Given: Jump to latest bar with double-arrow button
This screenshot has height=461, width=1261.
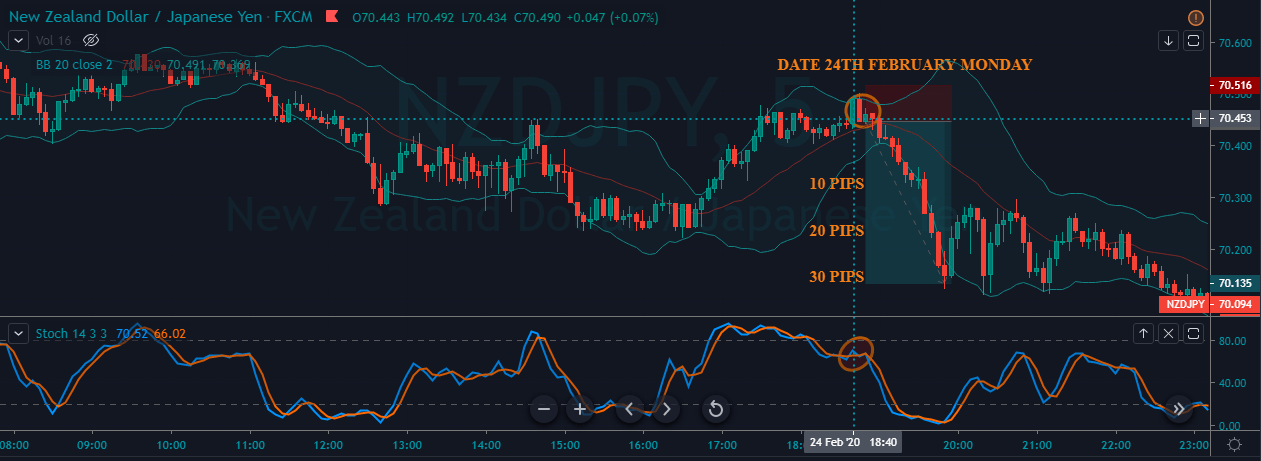Looking at the screenshot, I should (x=1179, y=408).
